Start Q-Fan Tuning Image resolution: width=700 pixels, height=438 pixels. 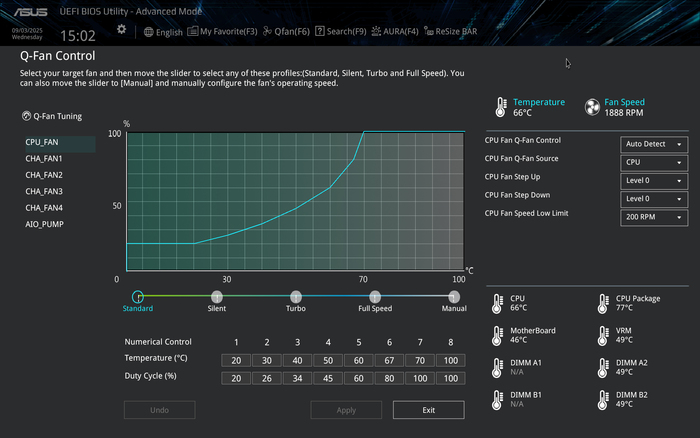tap(52, 116)
